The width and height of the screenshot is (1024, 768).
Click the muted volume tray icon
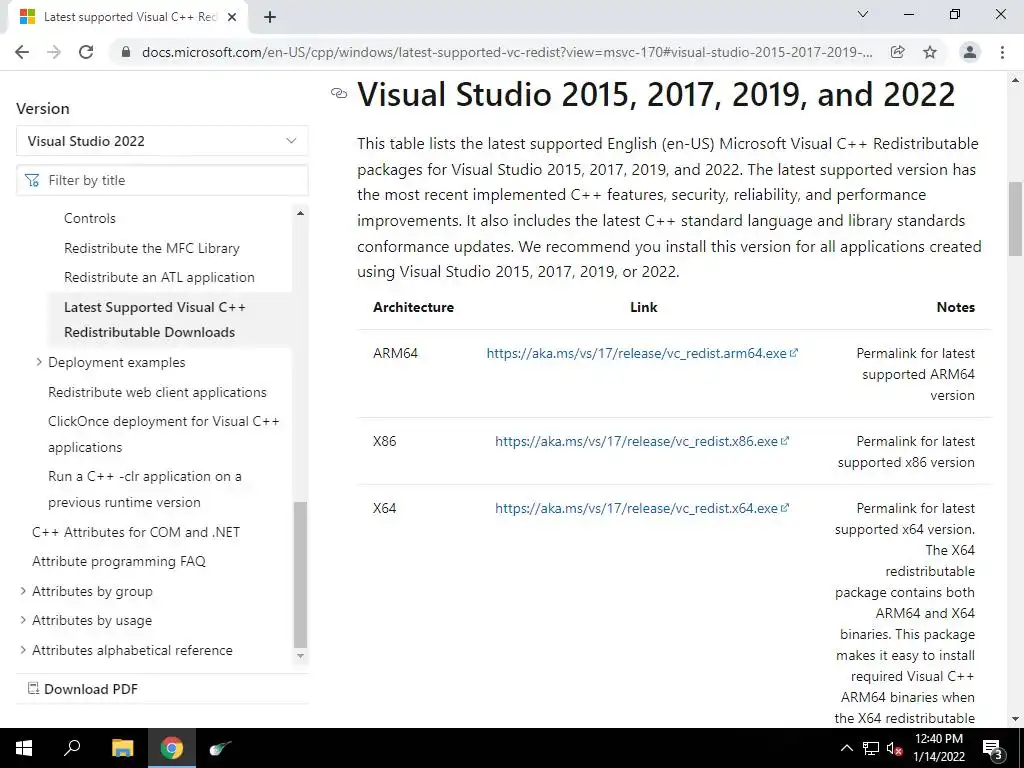pos(894,748)
